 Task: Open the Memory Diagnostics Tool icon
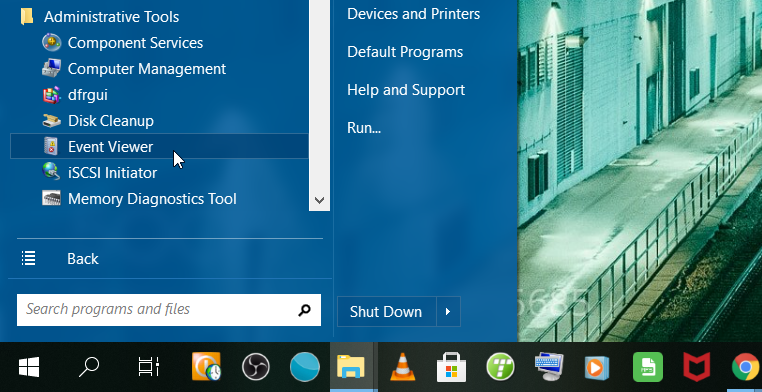point(52,199)
